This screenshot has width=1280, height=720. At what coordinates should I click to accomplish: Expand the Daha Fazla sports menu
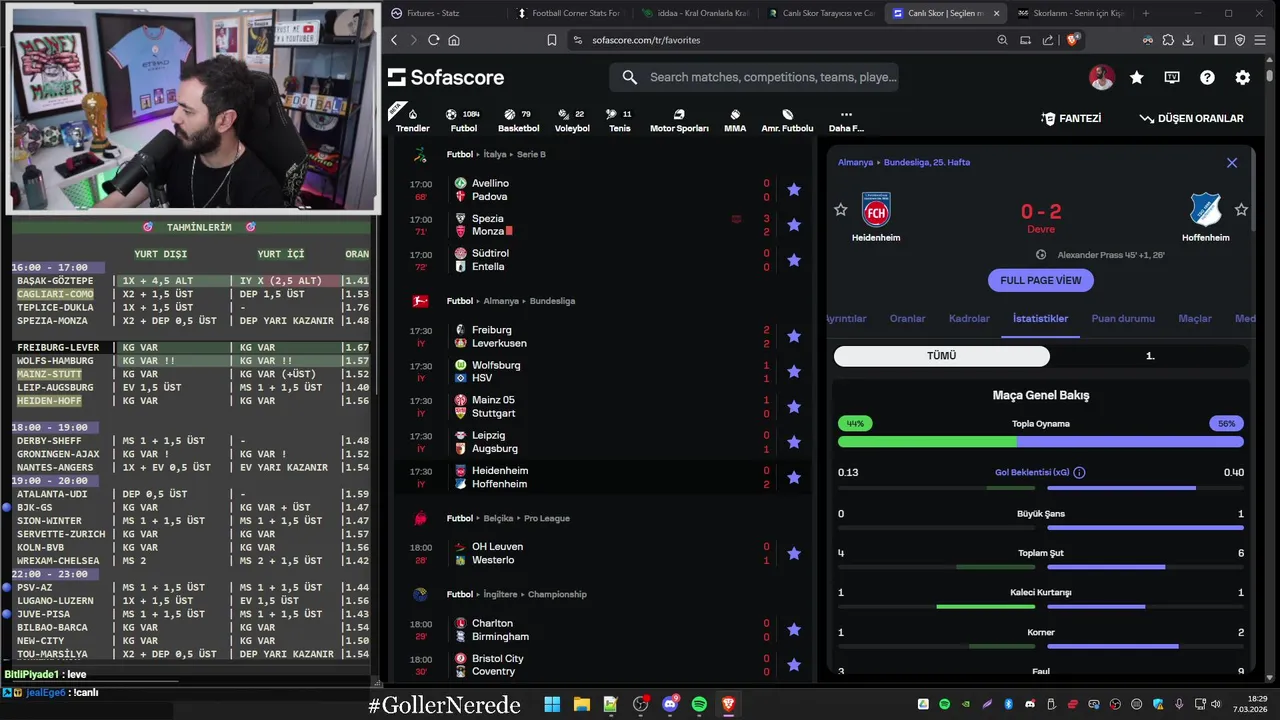coord(846,120)
